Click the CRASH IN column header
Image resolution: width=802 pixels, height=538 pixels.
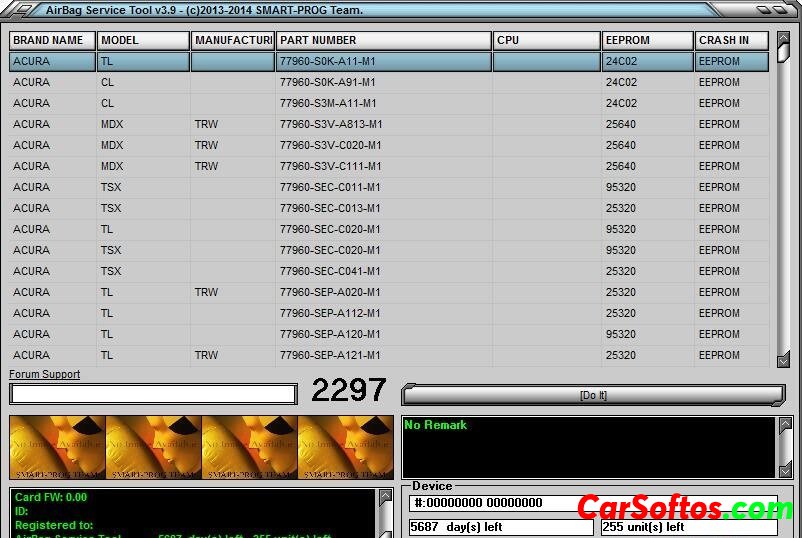(731, 41)
